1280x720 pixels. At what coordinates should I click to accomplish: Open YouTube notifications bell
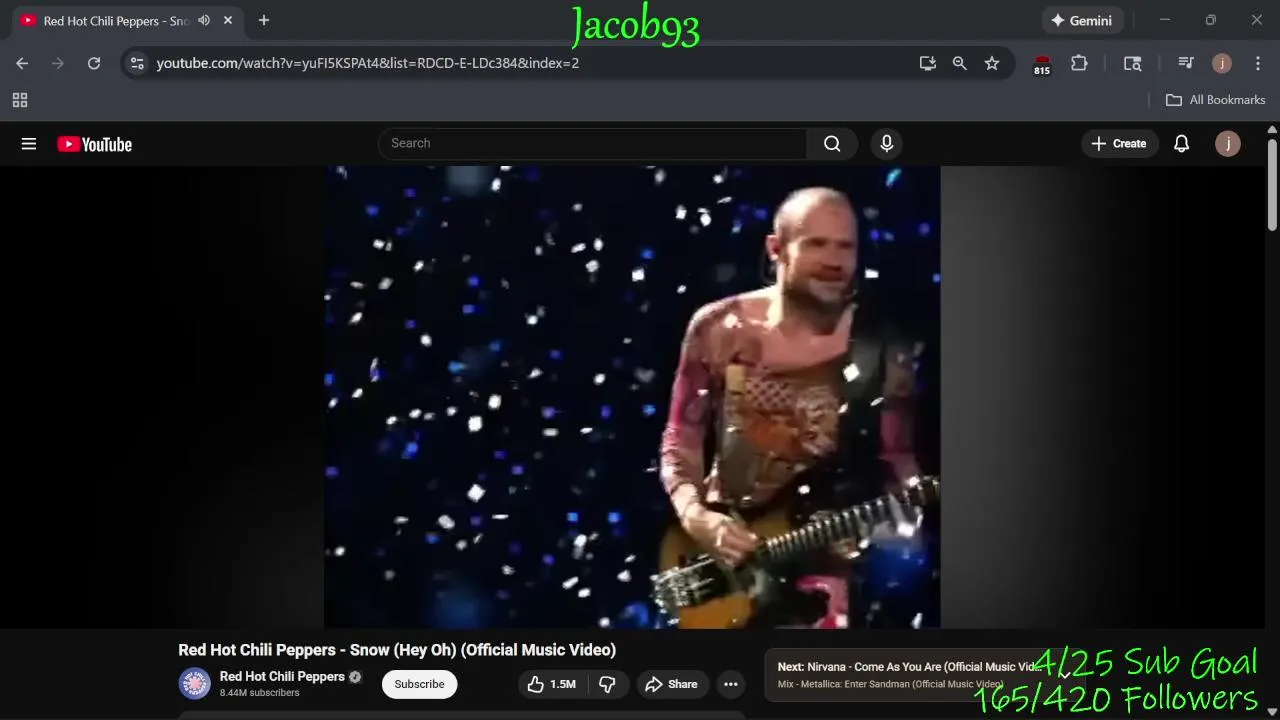pyautogui.click(x=1181, y=143)
